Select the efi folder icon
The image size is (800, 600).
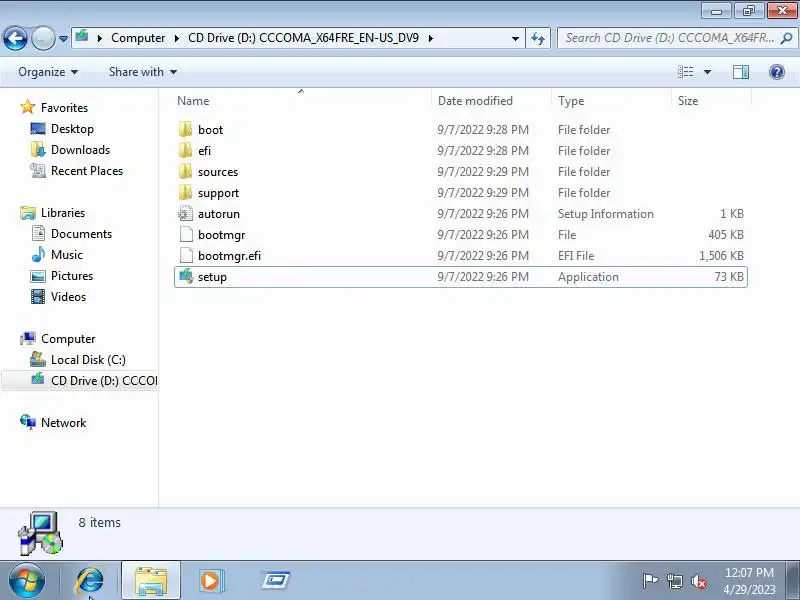click(x=186, y=150)
